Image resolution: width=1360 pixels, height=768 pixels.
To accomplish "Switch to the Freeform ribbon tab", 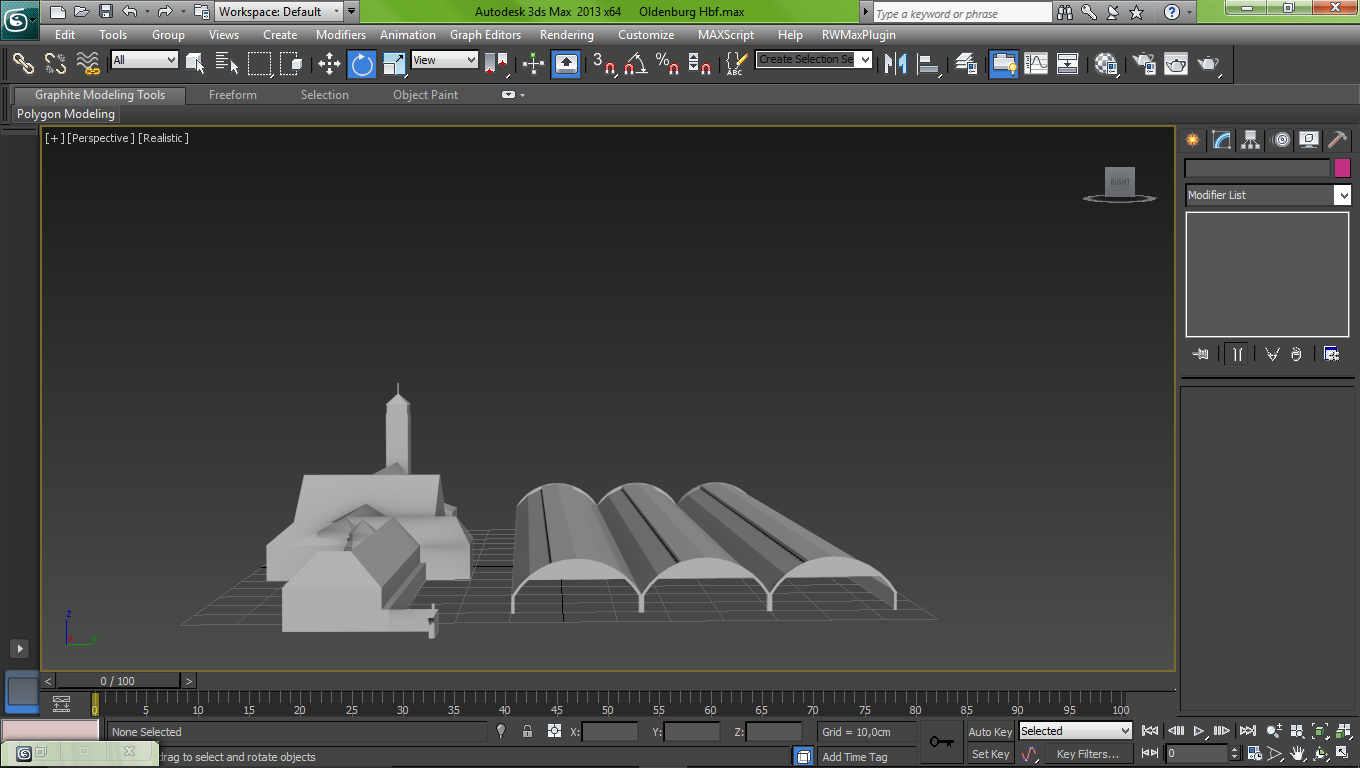I will [x=232, y=95].
